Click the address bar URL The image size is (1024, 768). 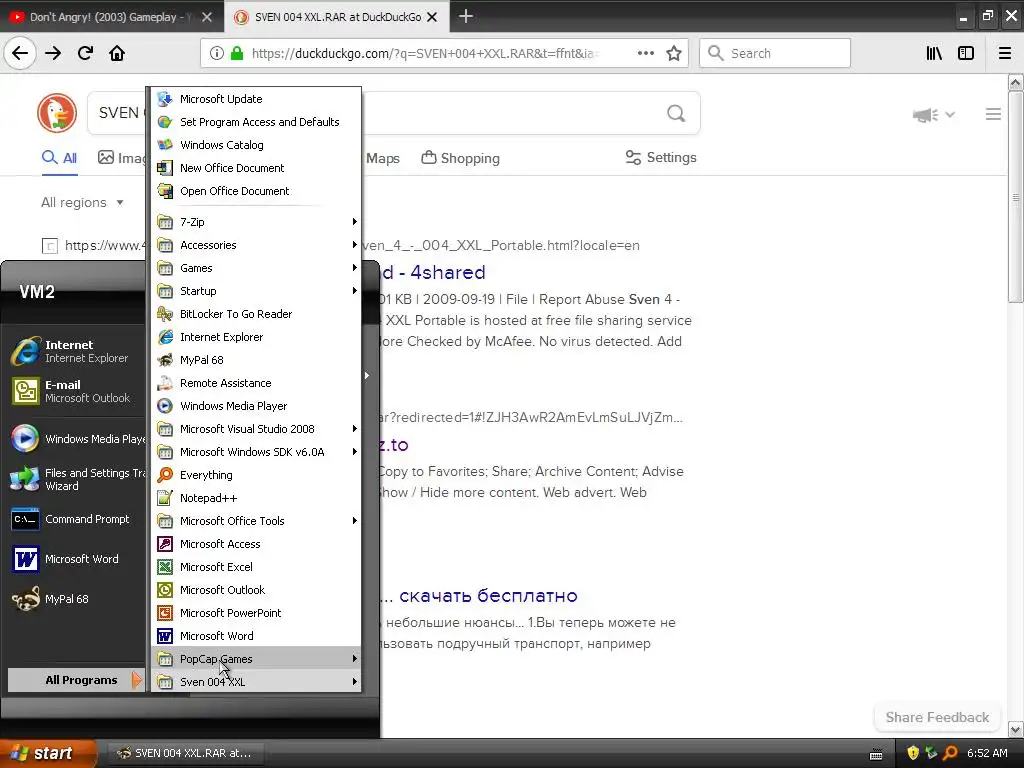424,54
